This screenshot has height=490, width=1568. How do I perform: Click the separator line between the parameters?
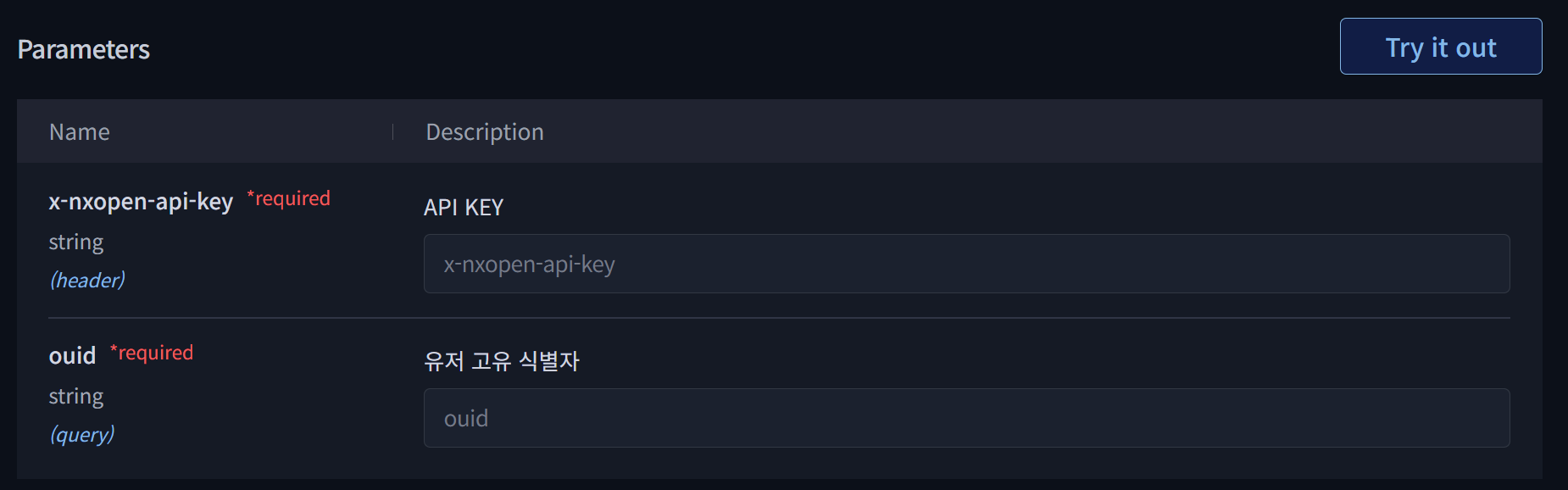[779, 318]
